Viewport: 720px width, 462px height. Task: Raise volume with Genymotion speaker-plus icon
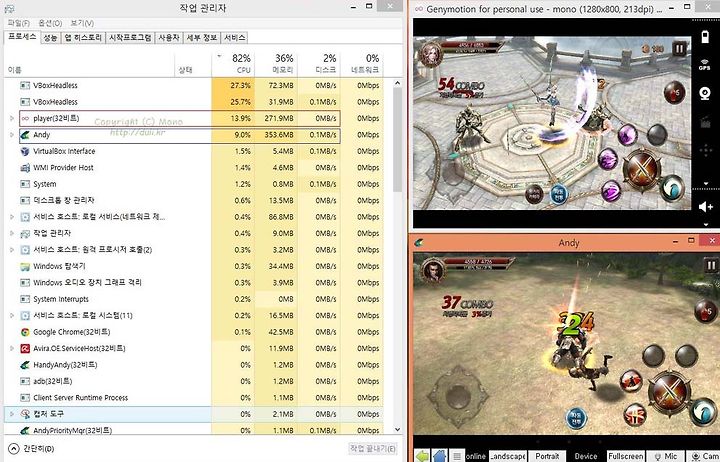(705, 207)
